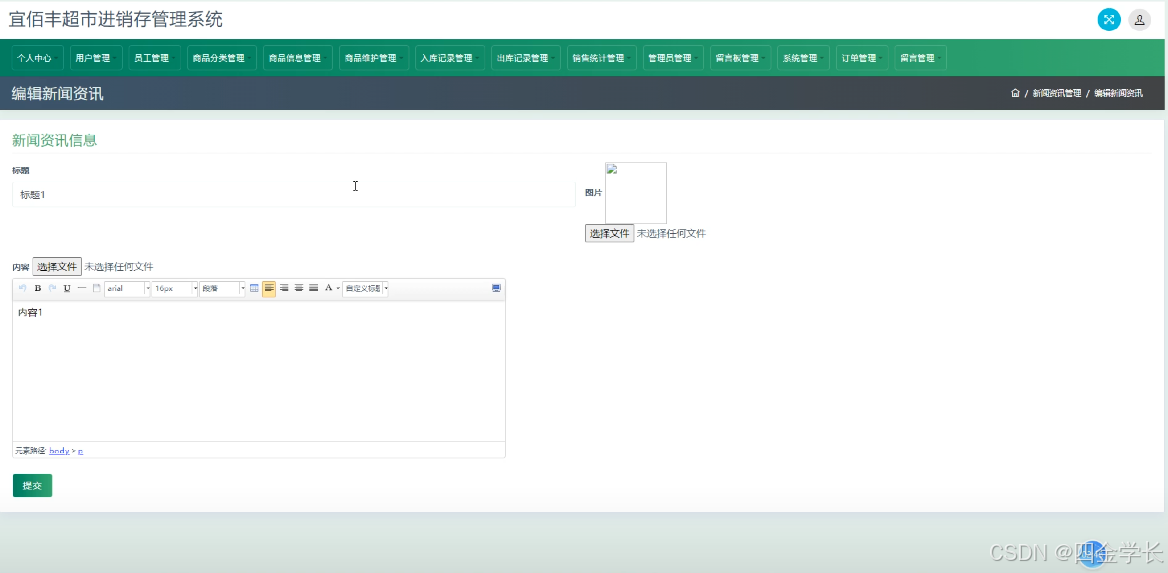
Task: Click the undo icon in editor toolbar
Action: [x=22, y=288]
